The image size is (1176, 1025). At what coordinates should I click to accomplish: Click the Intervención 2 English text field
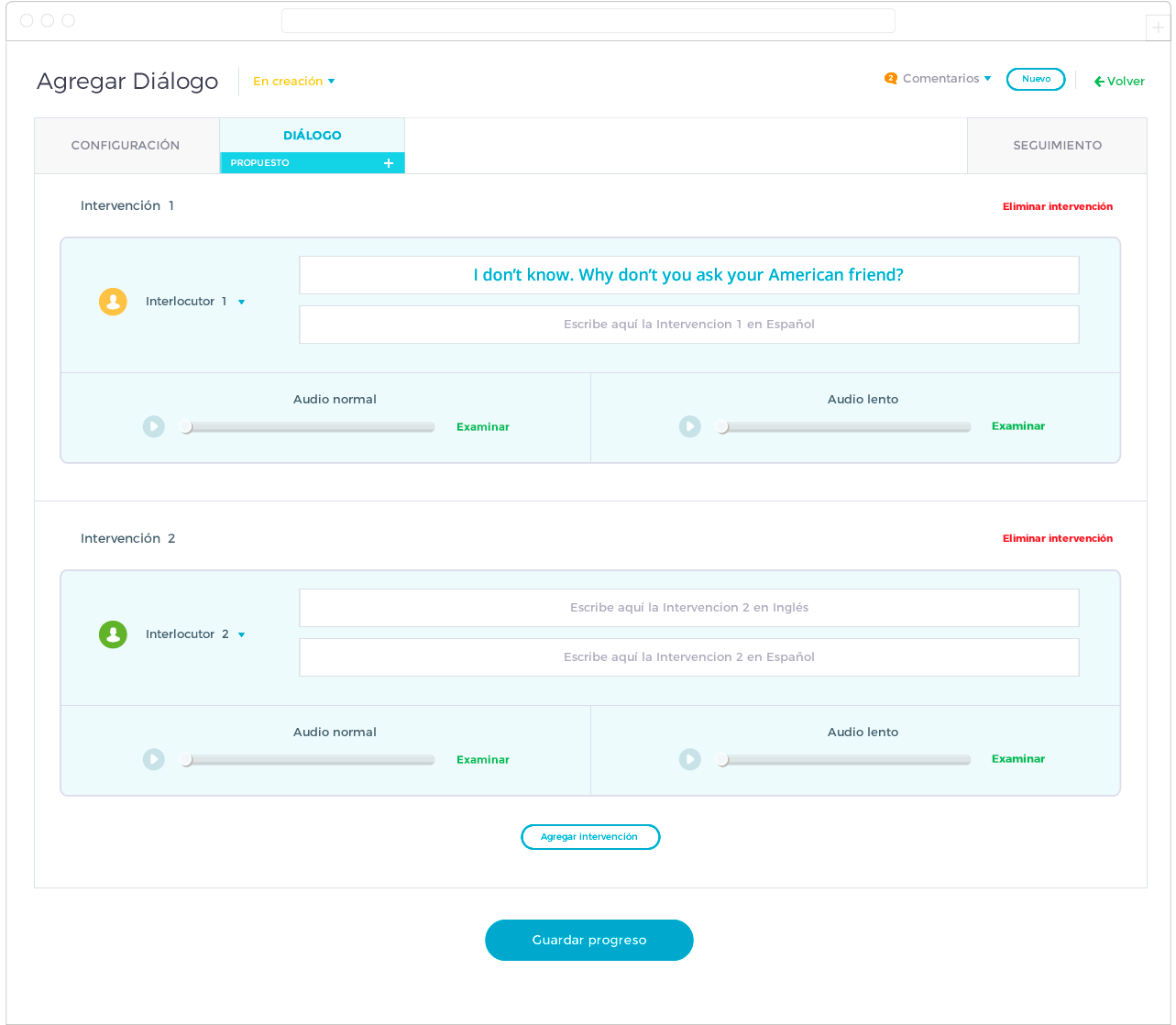click(x=688, y=608)
